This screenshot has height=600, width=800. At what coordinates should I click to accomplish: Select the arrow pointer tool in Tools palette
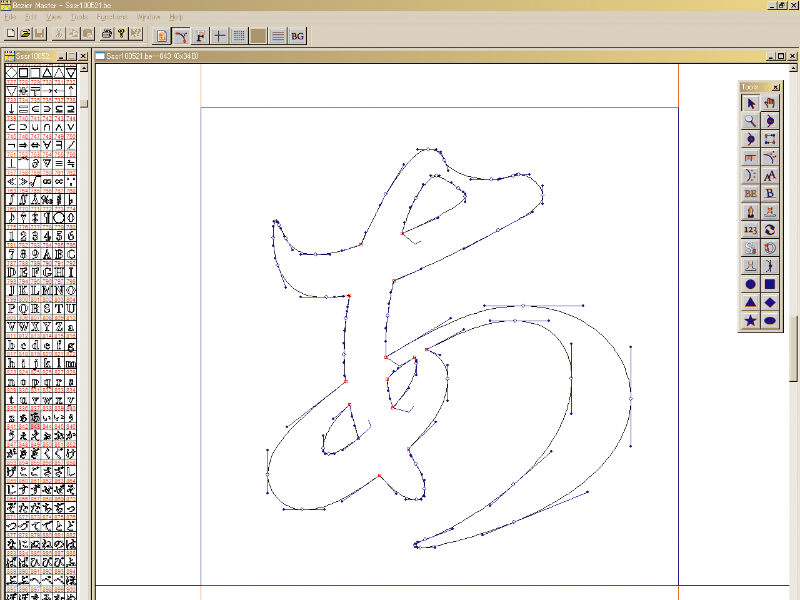pos(750,103)
